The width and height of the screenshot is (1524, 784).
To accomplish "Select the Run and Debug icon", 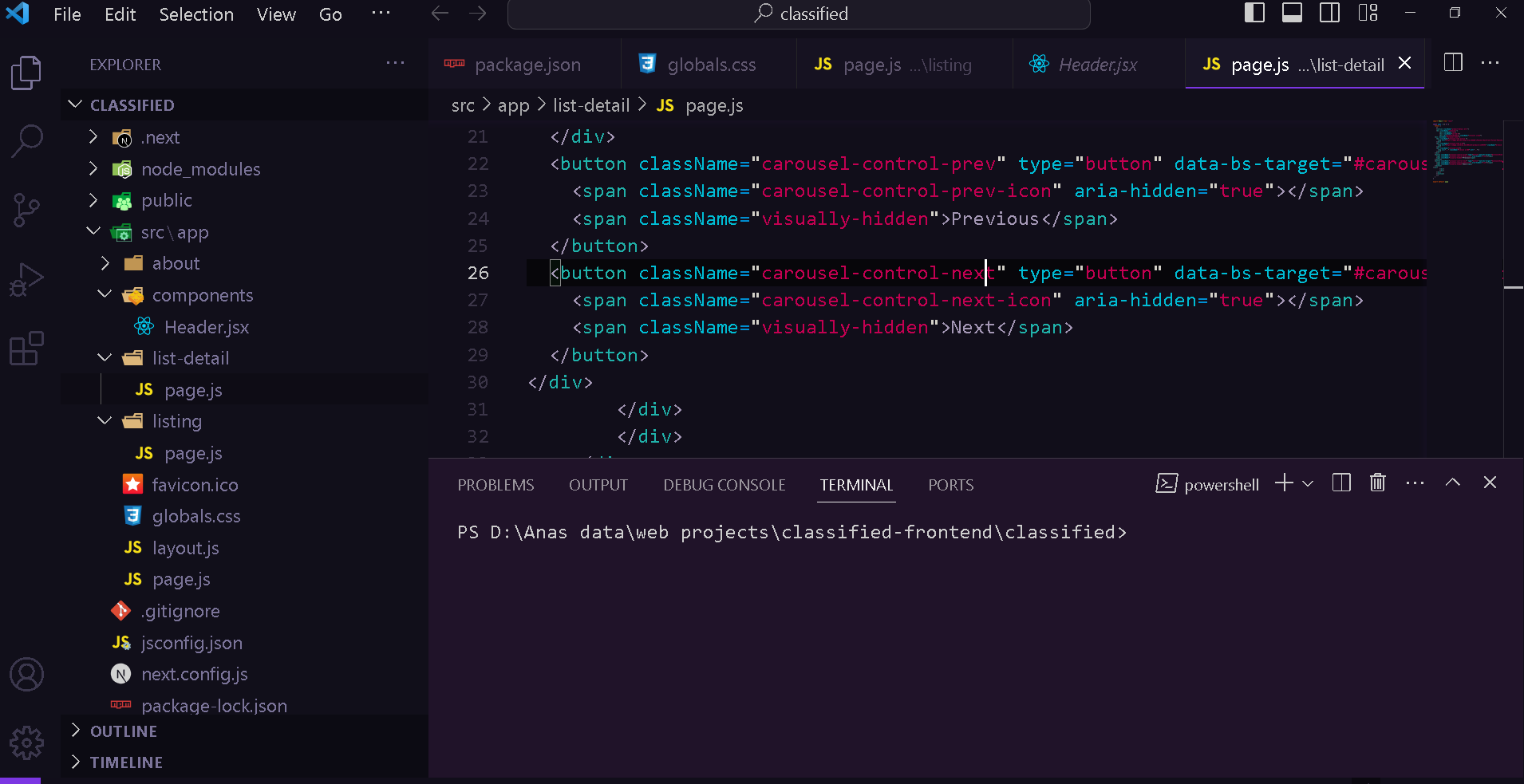I will pos(26,279).
